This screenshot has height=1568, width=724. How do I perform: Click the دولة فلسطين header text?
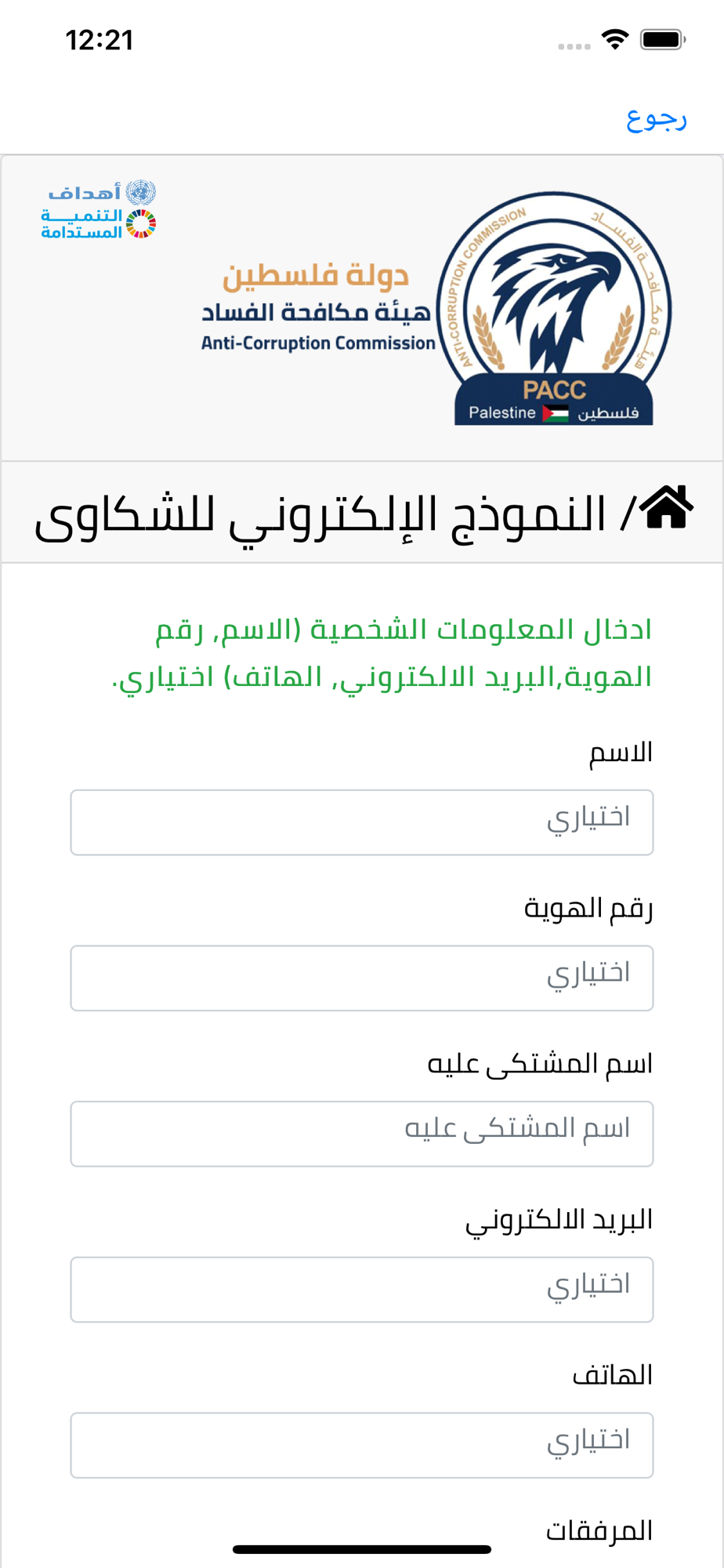[316, 276]
